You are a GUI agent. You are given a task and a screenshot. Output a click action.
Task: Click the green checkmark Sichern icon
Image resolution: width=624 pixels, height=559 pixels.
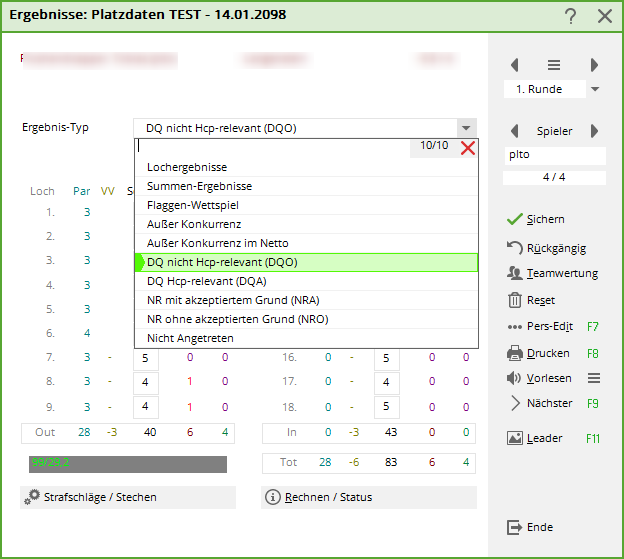click(515, 219)
